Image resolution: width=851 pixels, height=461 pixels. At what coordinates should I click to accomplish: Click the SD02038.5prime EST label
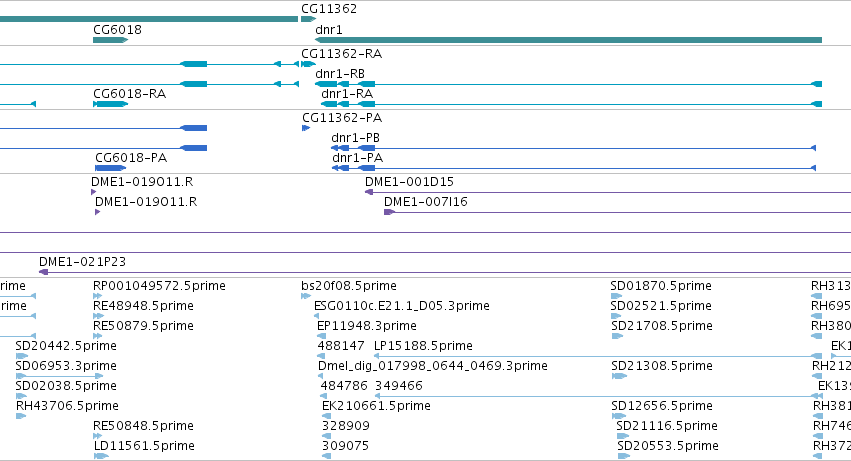pos(66,386)
